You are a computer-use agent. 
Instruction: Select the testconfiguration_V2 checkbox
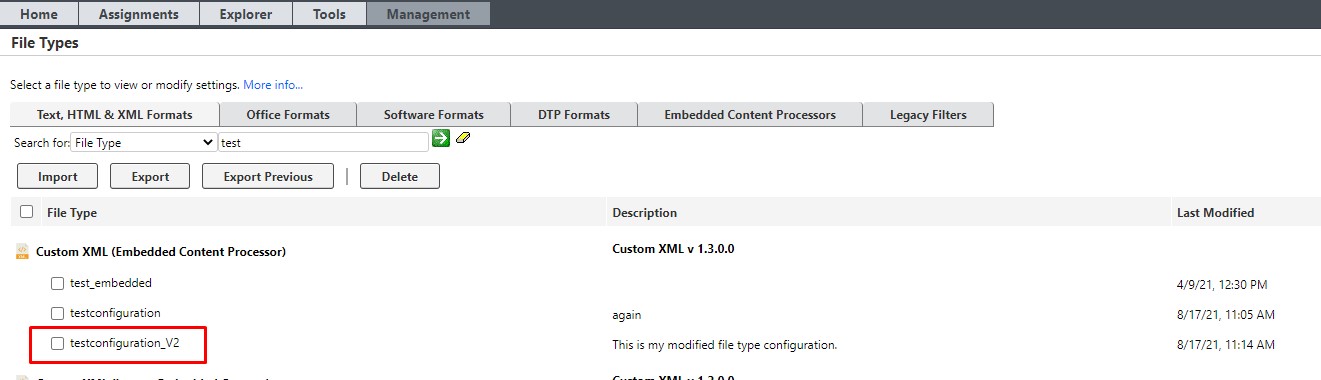58,343
